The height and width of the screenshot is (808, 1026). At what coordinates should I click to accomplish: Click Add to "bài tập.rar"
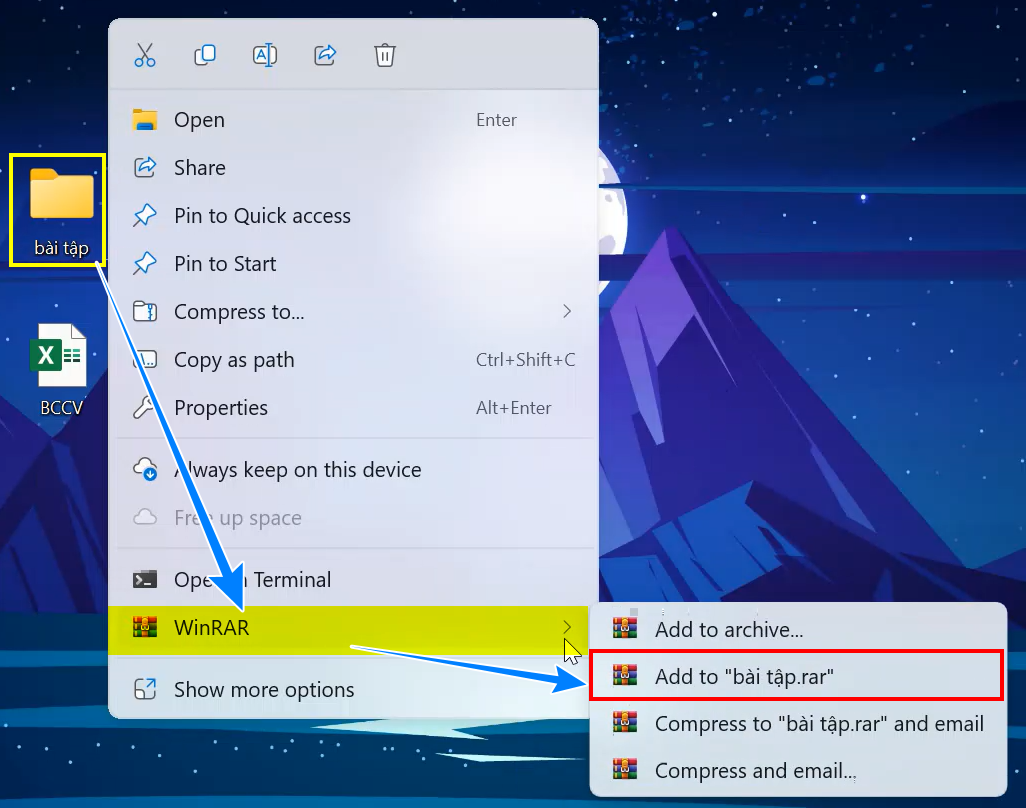[x=744, y=677]
